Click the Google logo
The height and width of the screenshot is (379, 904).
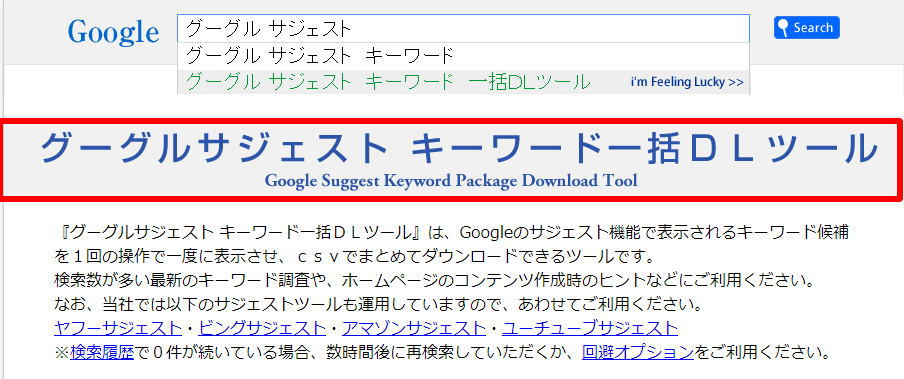click(x=113, y=32)
